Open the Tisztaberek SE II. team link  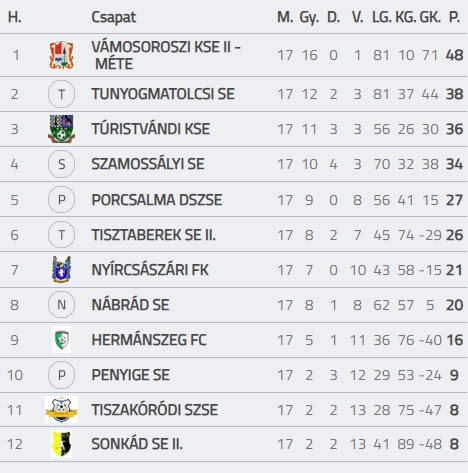[154, 235]
